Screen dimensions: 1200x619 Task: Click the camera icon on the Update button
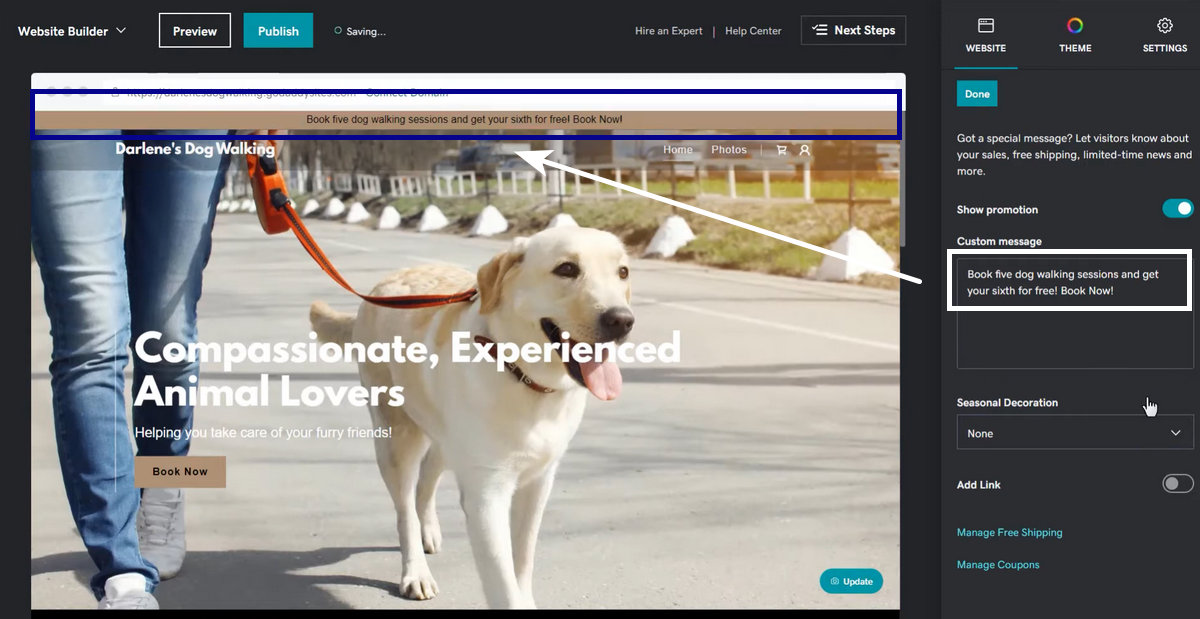(x=835, y=581)
